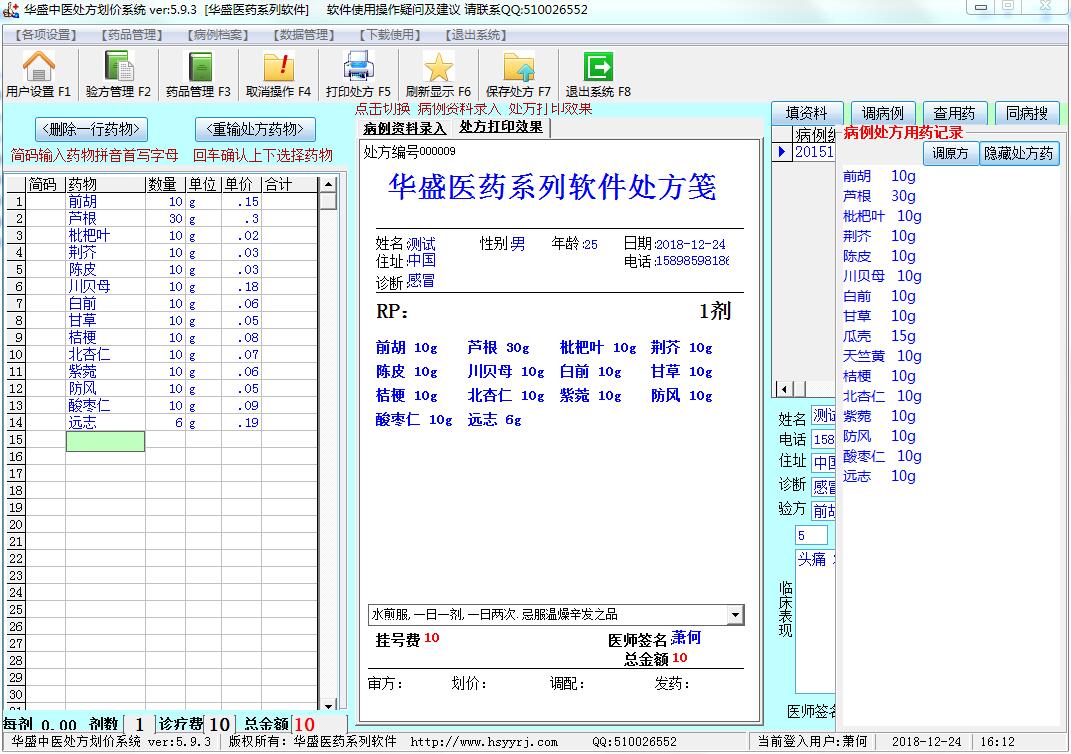
Task: Open 用户设置 F1 house icon
Action: click(x=38, y=66)
